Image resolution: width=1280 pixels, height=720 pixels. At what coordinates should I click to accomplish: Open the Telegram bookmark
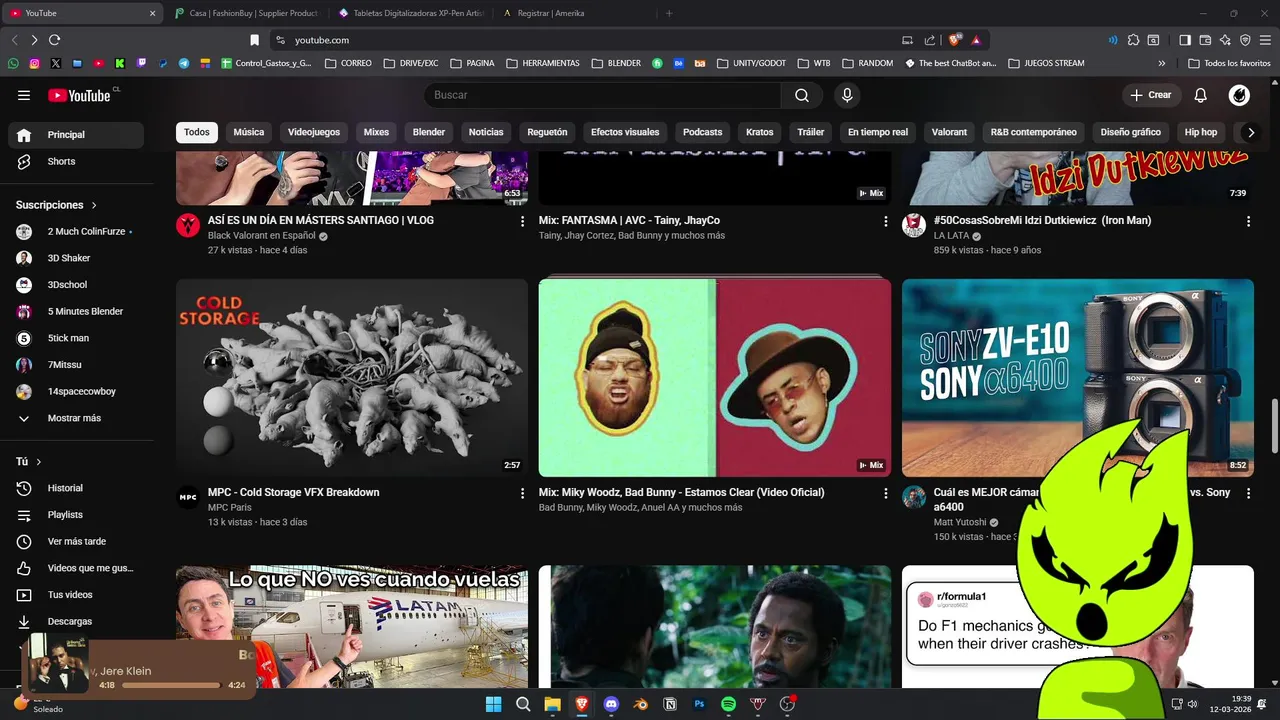click(184, 63)
